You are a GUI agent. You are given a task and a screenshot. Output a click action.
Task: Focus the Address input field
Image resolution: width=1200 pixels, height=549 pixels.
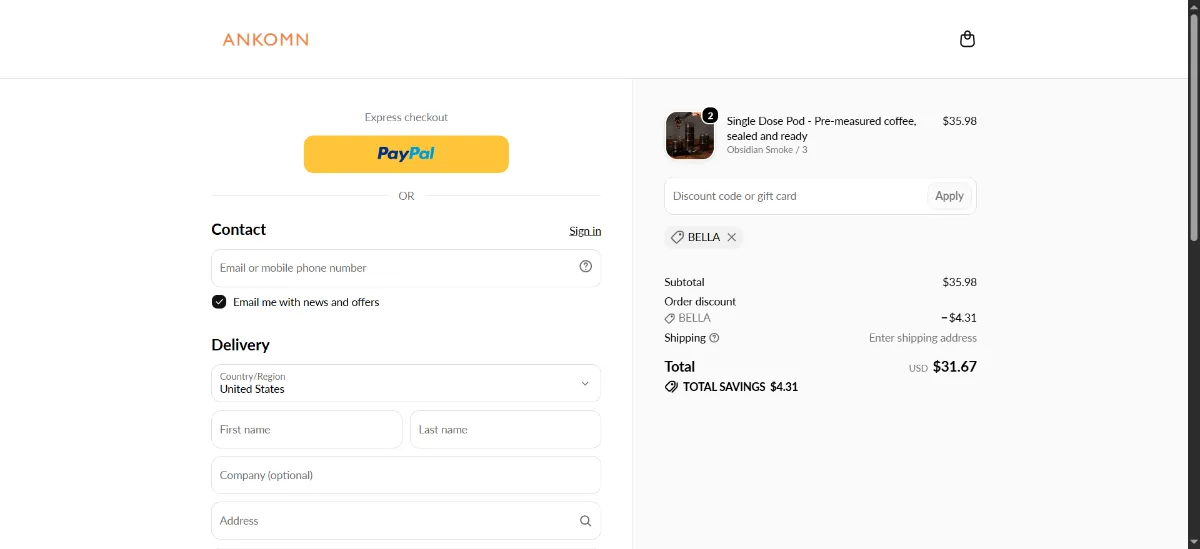click(x=406, y=521)
